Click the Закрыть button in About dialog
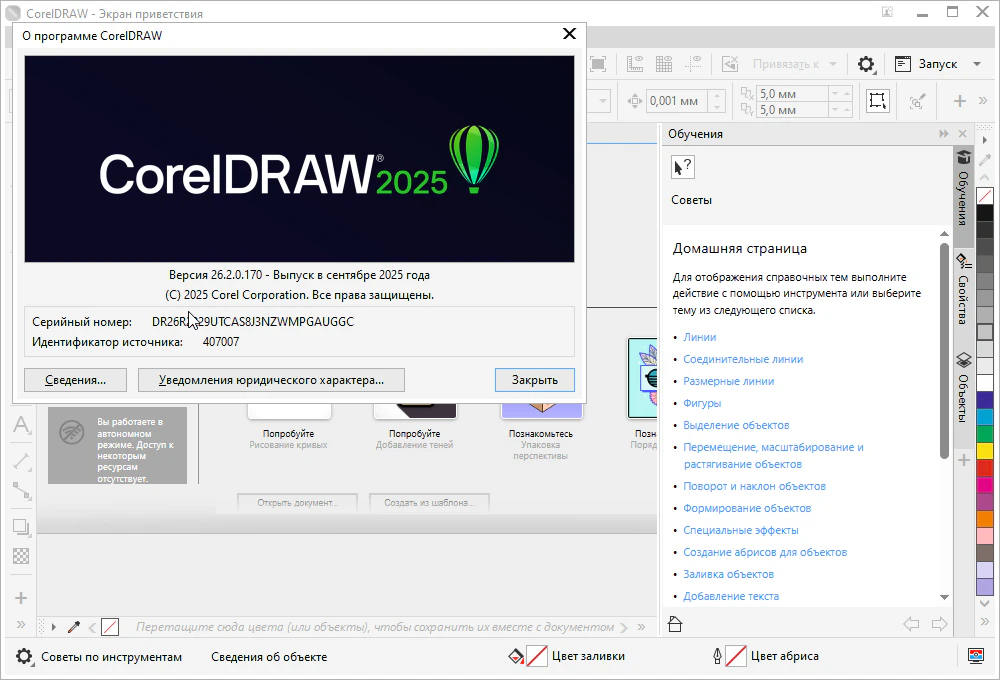This screenshot has width=1000, height=680. point(534,380)
